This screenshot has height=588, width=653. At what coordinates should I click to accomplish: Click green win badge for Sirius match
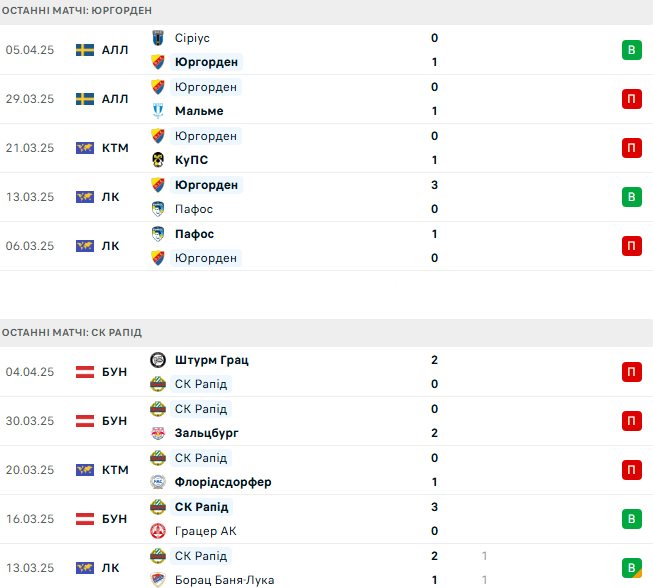pos(632,50)
